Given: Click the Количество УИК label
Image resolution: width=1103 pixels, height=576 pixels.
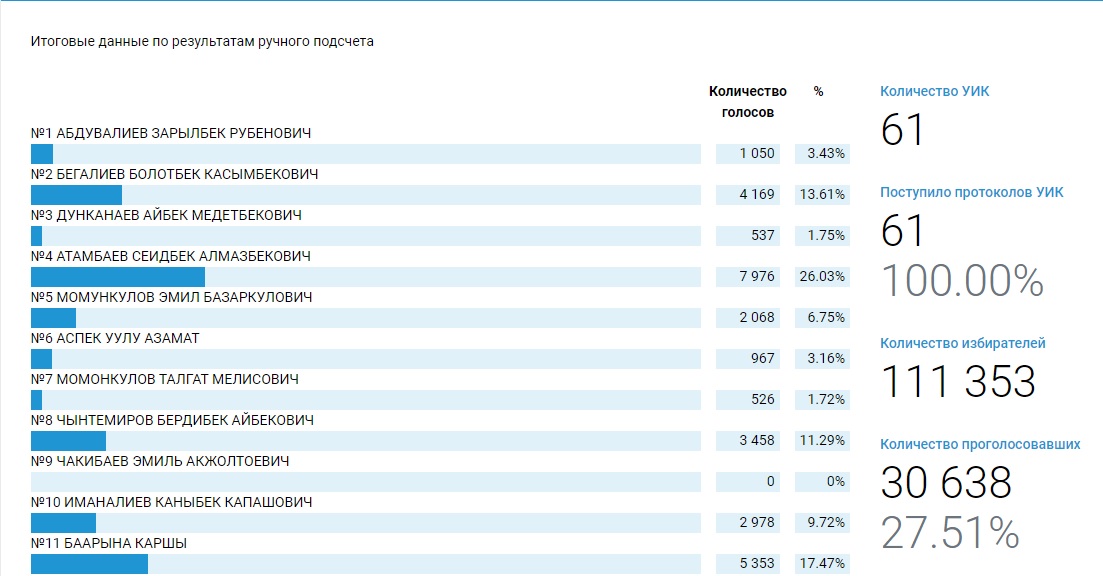Looking at the screenshot, I should (x=934, y=91).
